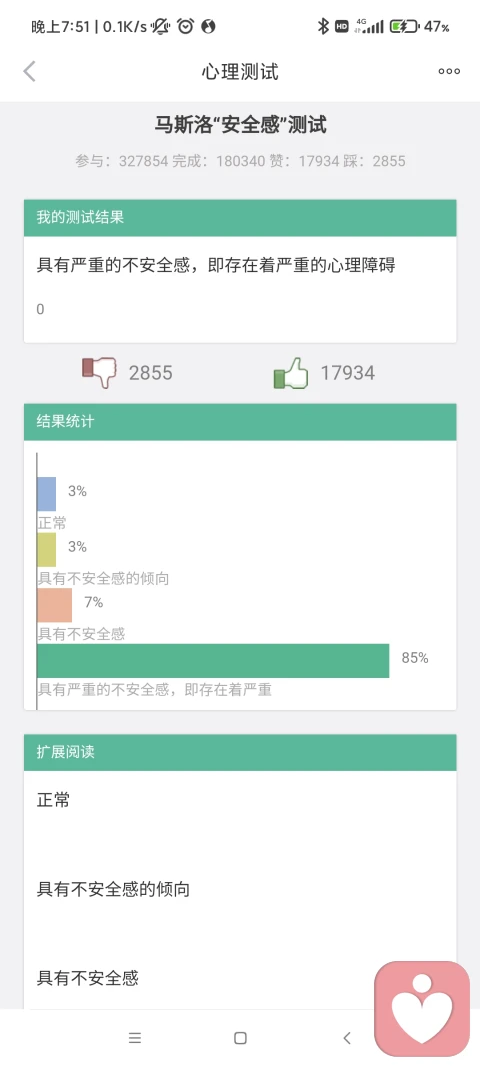Open the three-dot more options menu
Screen dimensions: 480x1067
(x=449, y=71)
